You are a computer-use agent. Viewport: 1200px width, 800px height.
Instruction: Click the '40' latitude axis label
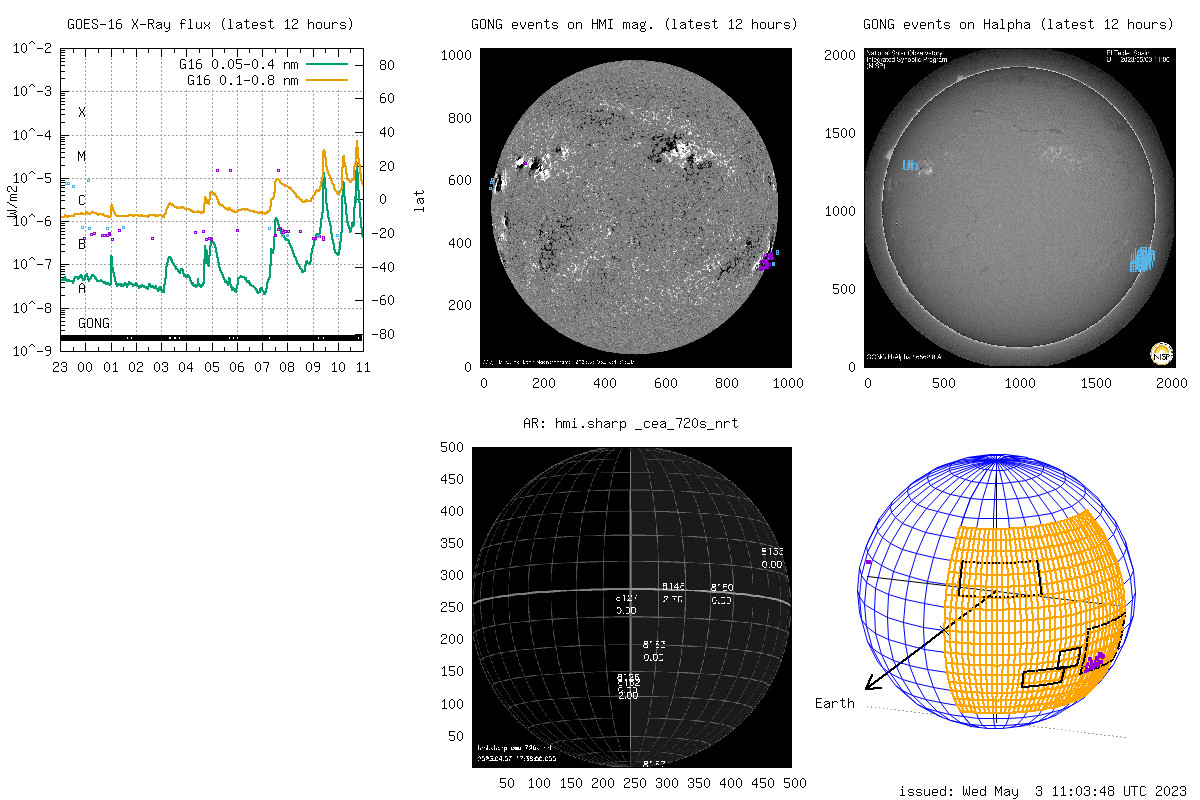389,132
